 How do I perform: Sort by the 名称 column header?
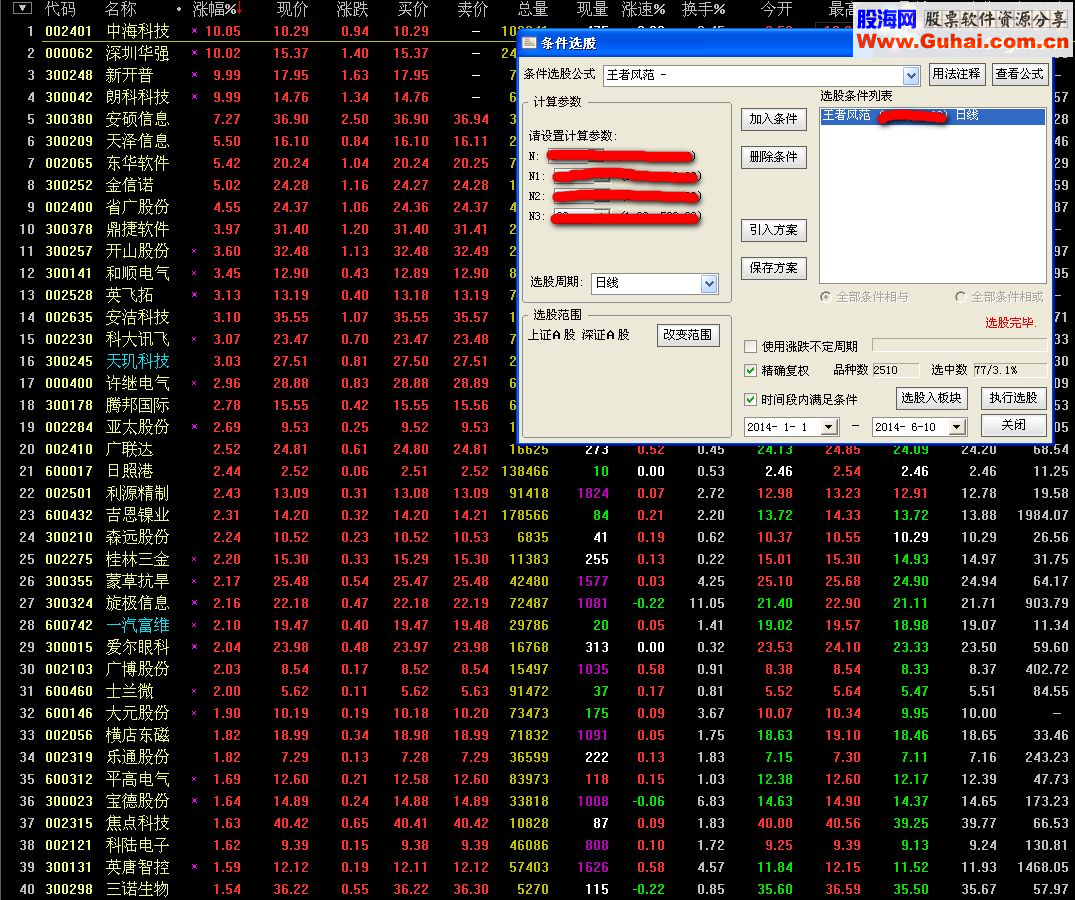click(x=121, y=10)
